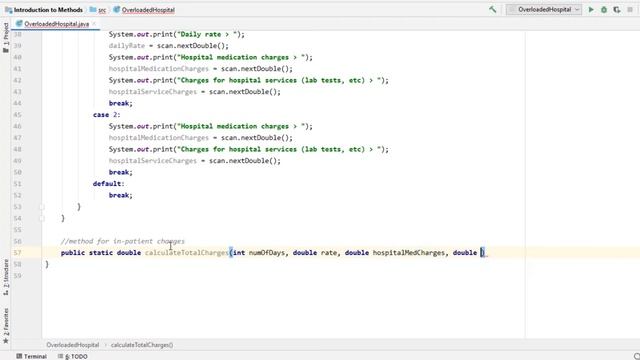This screenshot has width=640, height=360.
Task: Click 'hospitalMedCharges' parameter on line 57
Action: point(409,253)
